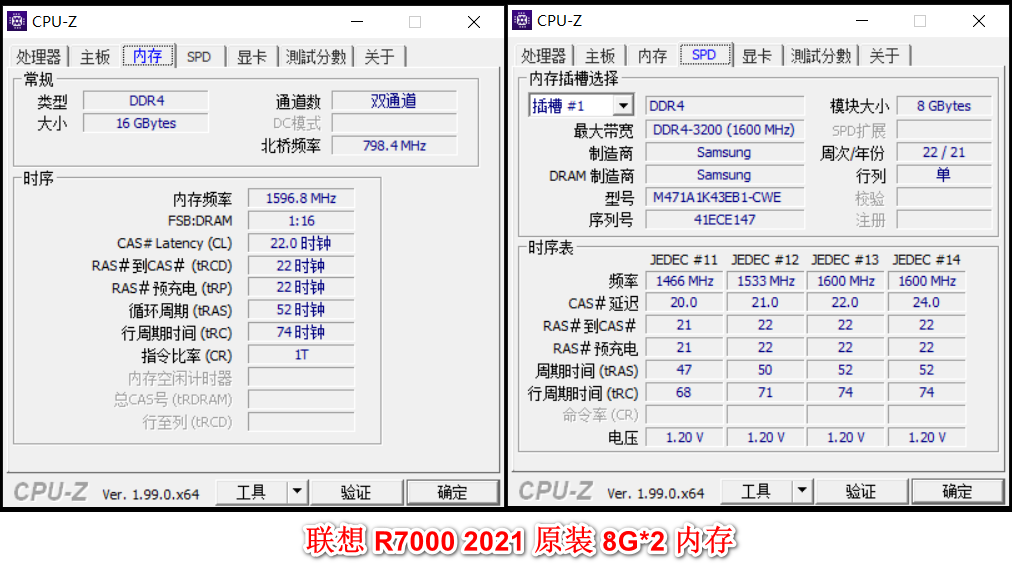Image resolution: width=1024 pixels, height=580 pixels.
Task: Click JEDEC #12 column header
Action: pyautogui.click(x=765, y=260)
